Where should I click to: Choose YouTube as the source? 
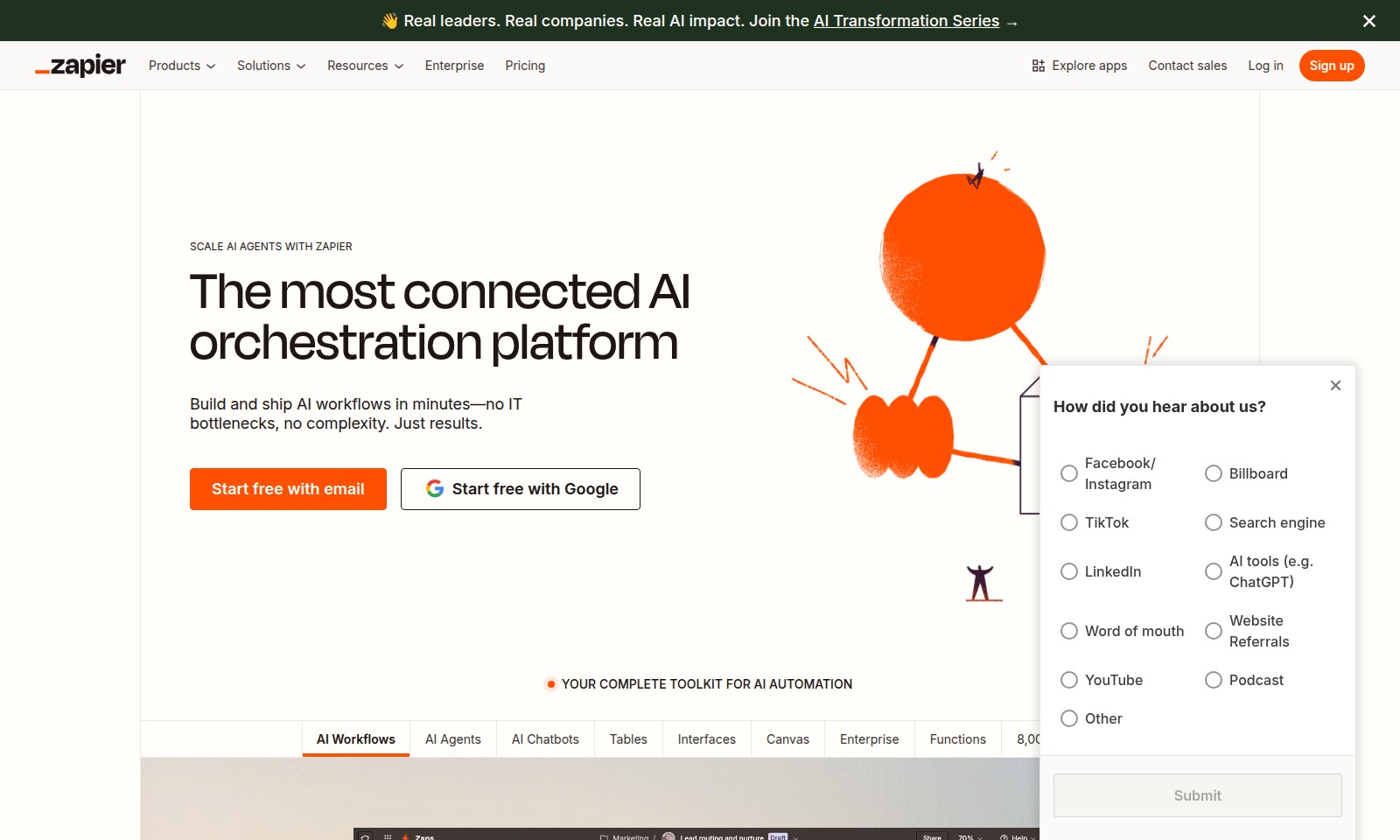[1069, 680]
